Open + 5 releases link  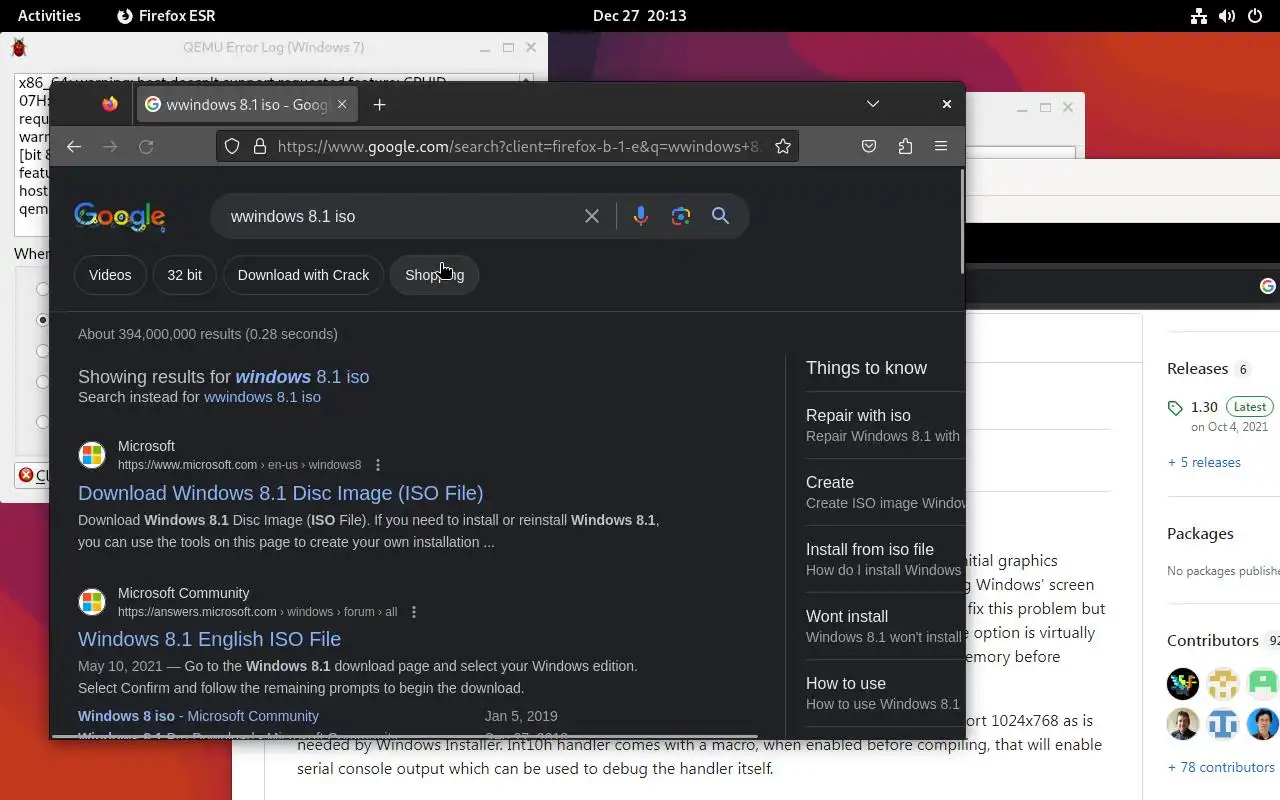[1204, 462]
